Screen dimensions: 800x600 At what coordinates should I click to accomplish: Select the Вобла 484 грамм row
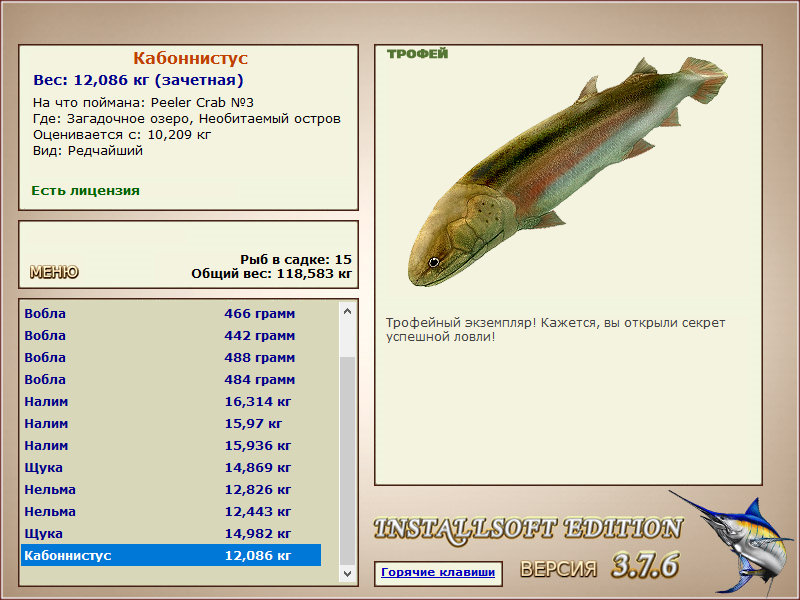pyautogui.click(x=171, y=379)
